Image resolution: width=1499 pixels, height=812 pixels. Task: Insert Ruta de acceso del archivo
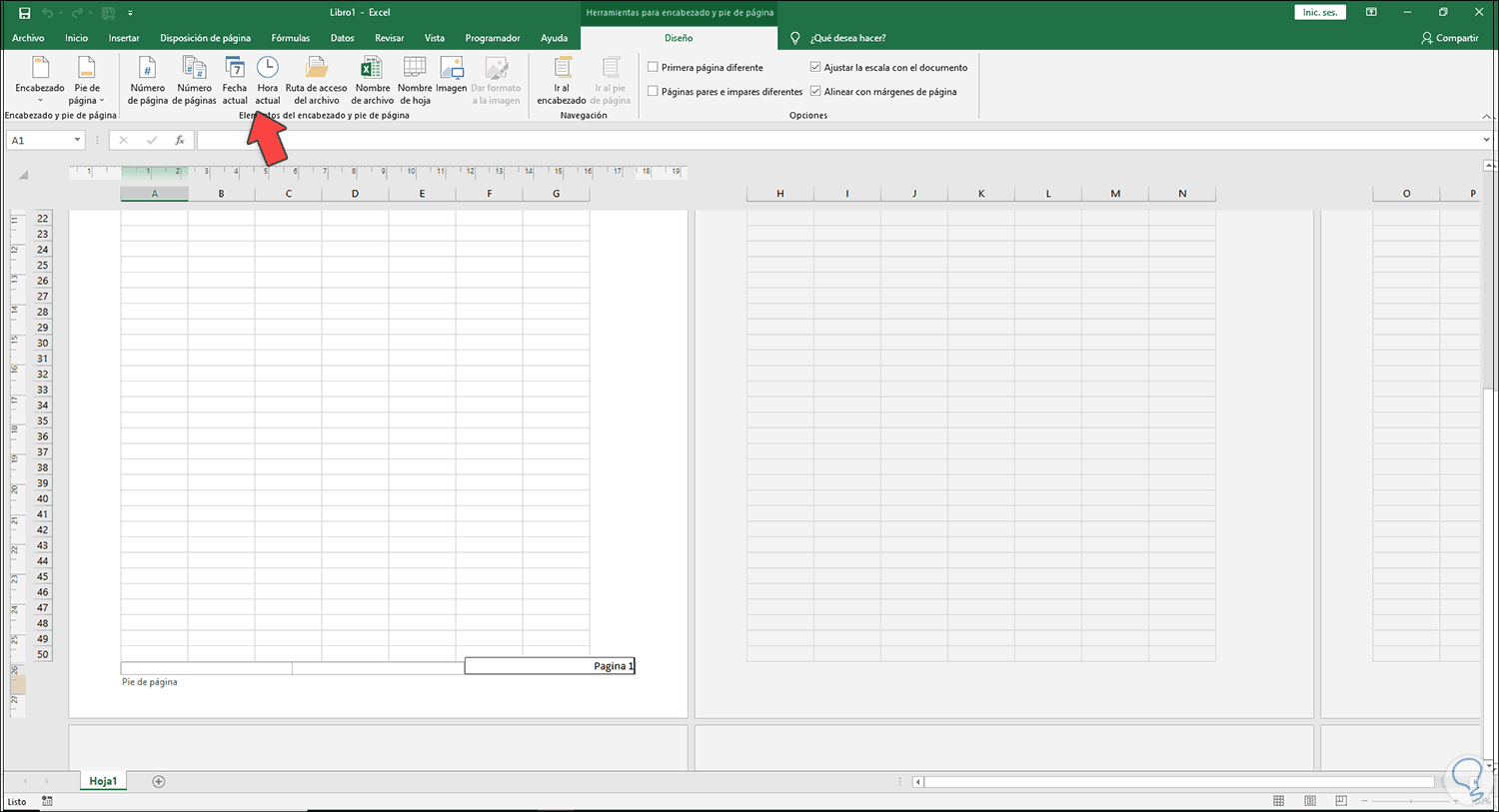pos(316,81)
